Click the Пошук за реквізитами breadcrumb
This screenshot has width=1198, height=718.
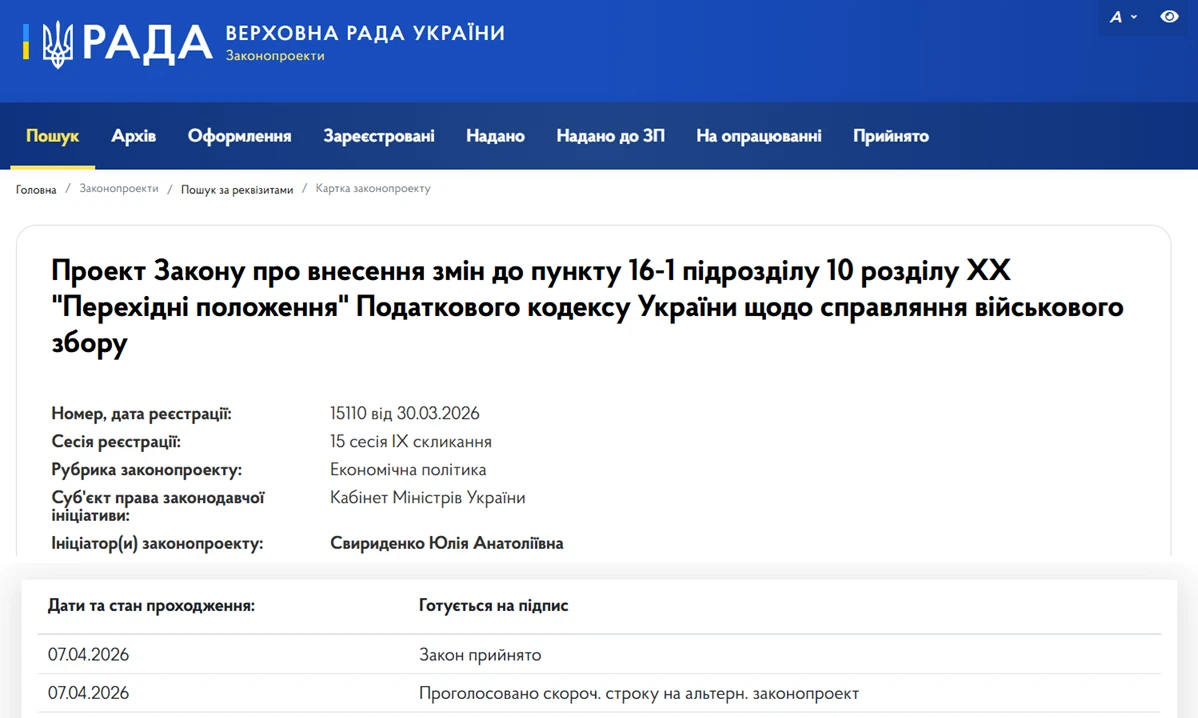(x=236, y=188)
